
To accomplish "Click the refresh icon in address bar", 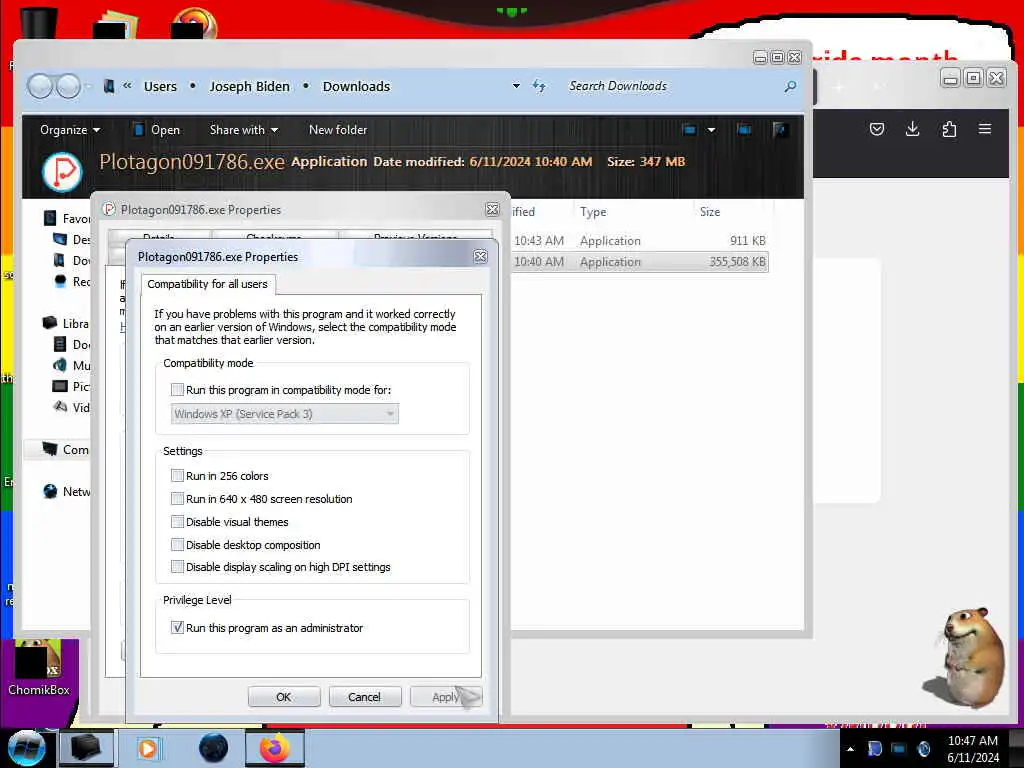I will click(539, 86).
